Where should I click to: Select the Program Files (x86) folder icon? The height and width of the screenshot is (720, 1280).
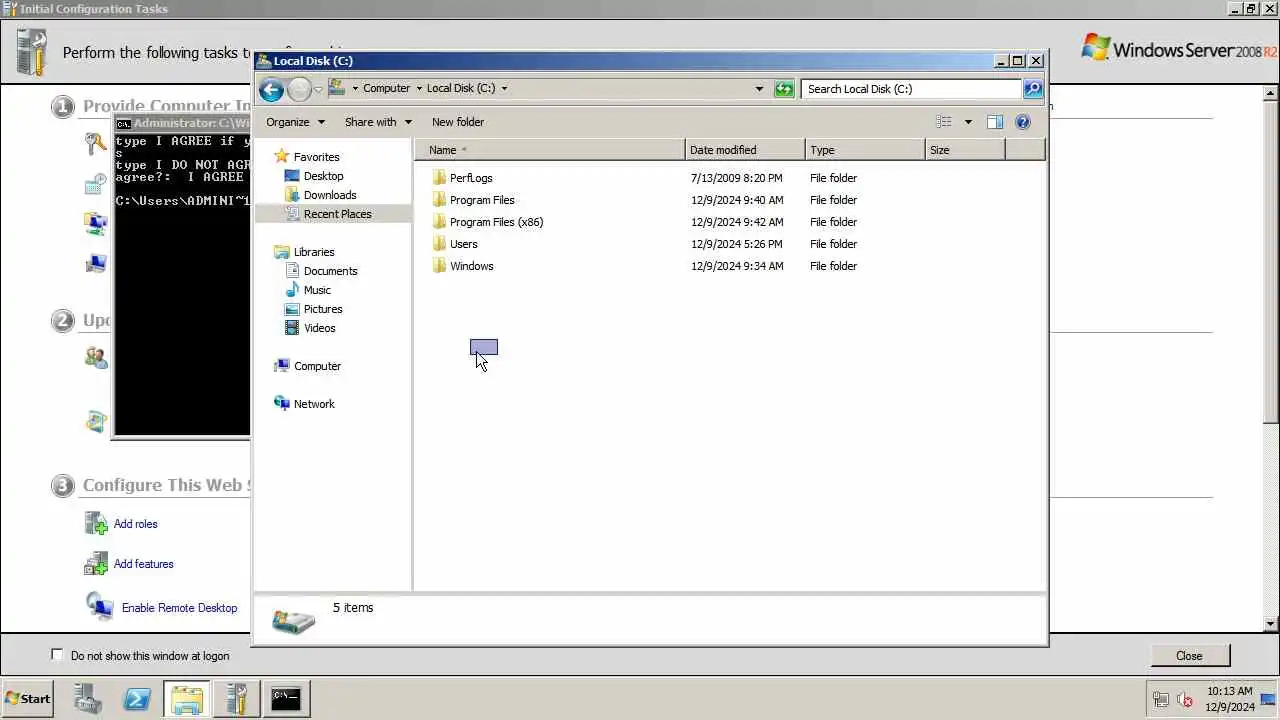[x=439, y=222]
